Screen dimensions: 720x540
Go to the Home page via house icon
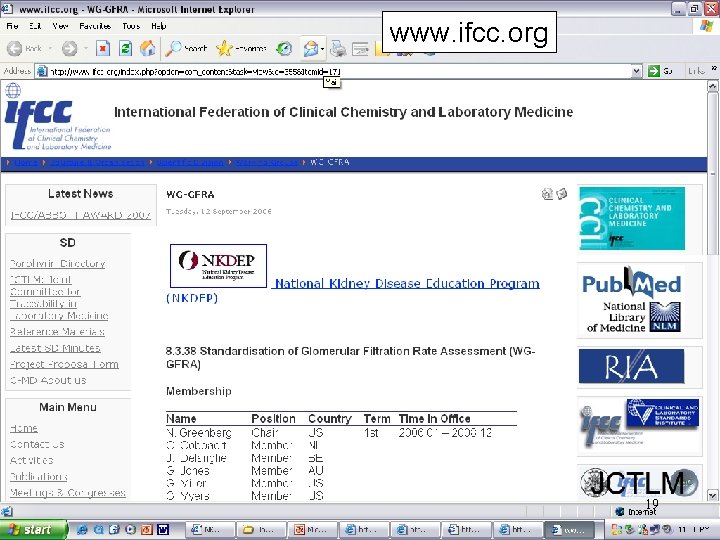[x=147, y=48]
